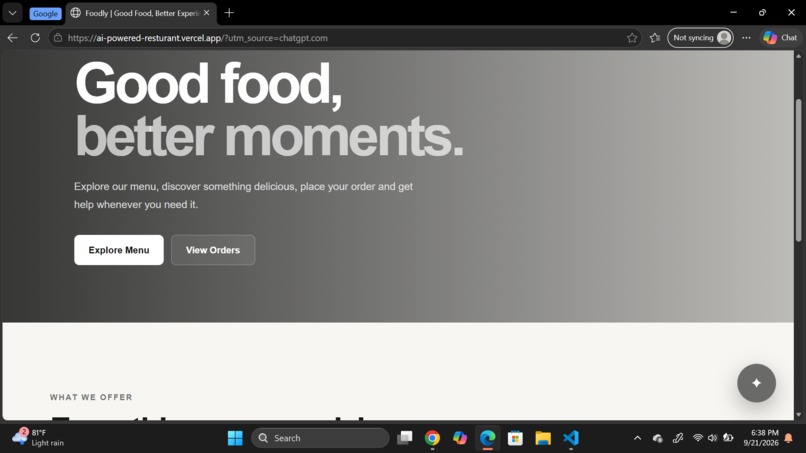
Task: Click the pen tray icon
Action: coord(678,438)
